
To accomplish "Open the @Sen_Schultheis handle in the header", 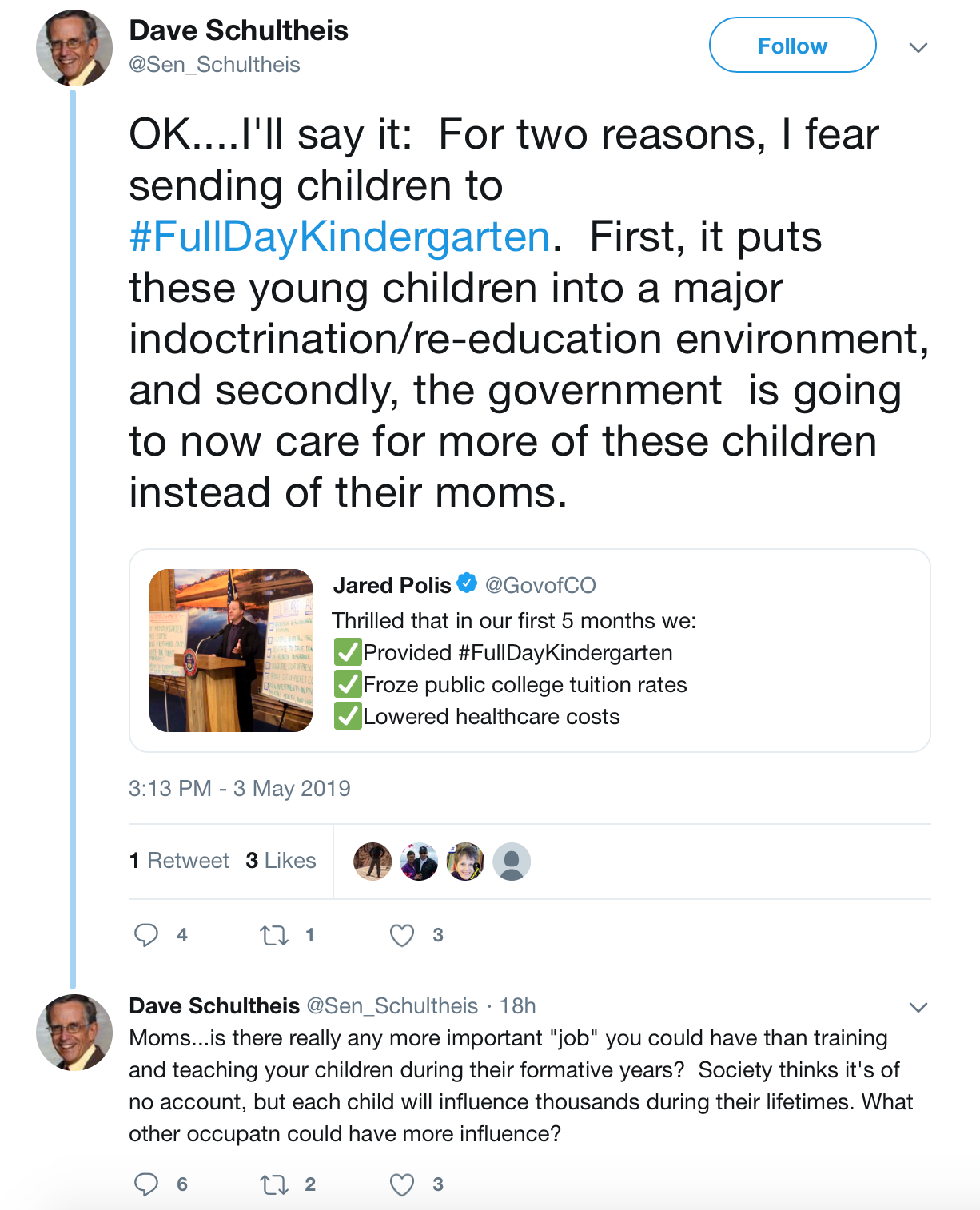I will click(214, 65).
